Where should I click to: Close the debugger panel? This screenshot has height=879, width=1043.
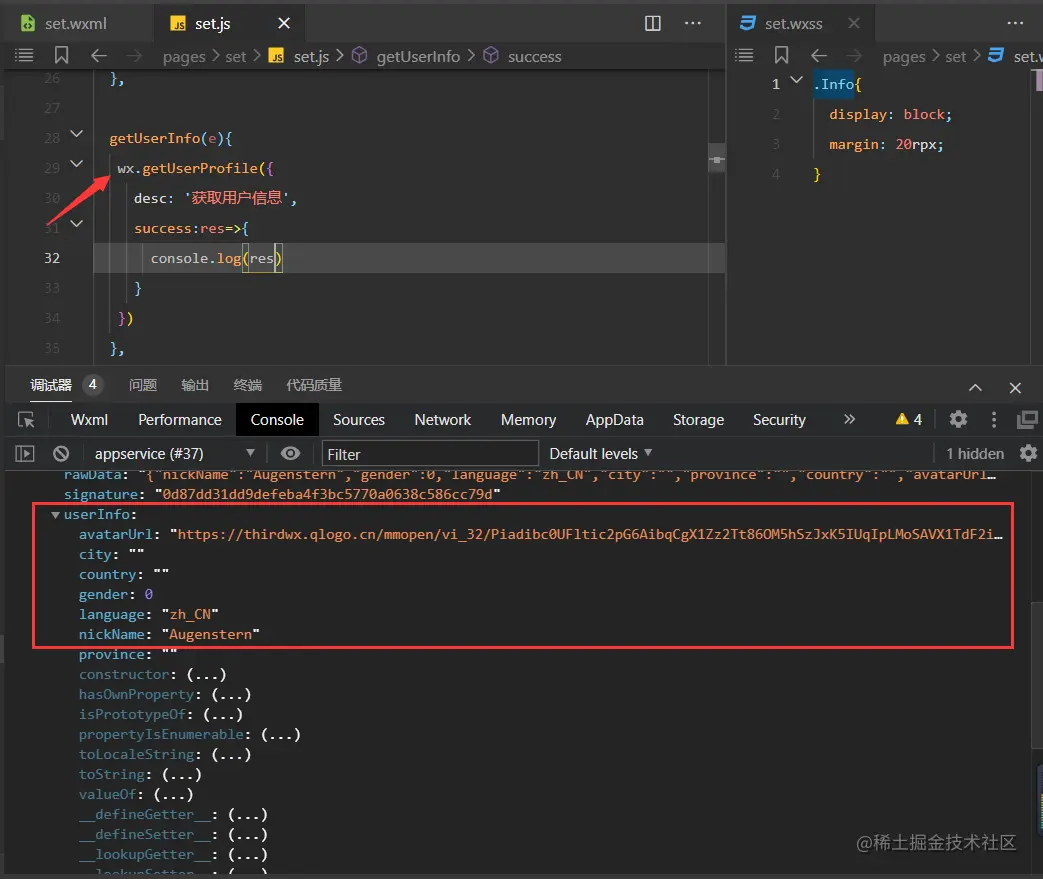1015,388
